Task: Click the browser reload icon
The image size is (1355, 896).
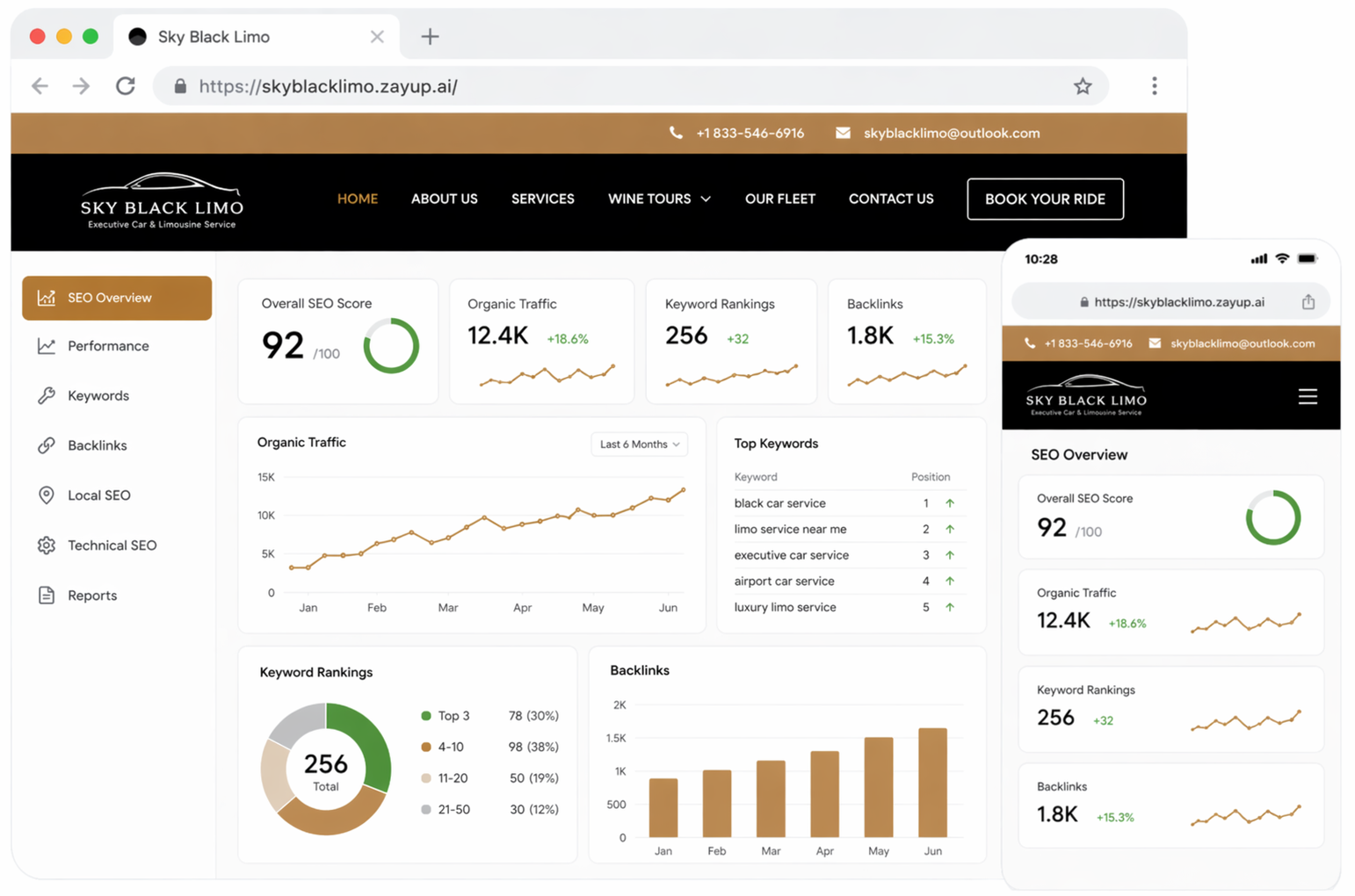Action: pyautogui.click(x=126, y=86)
